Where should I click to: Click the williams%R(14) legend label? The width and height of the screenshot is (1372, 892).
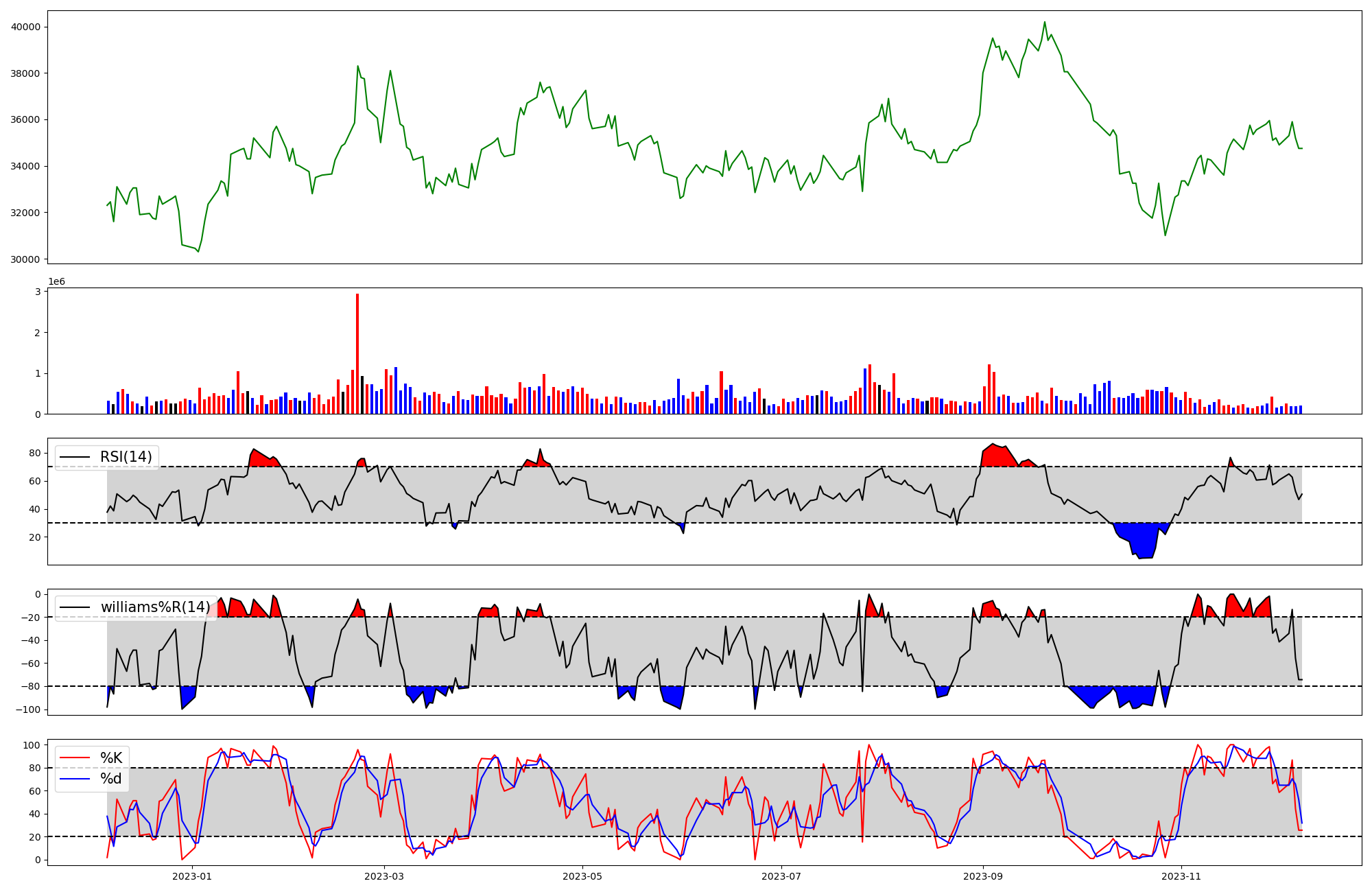coord(155,607)
